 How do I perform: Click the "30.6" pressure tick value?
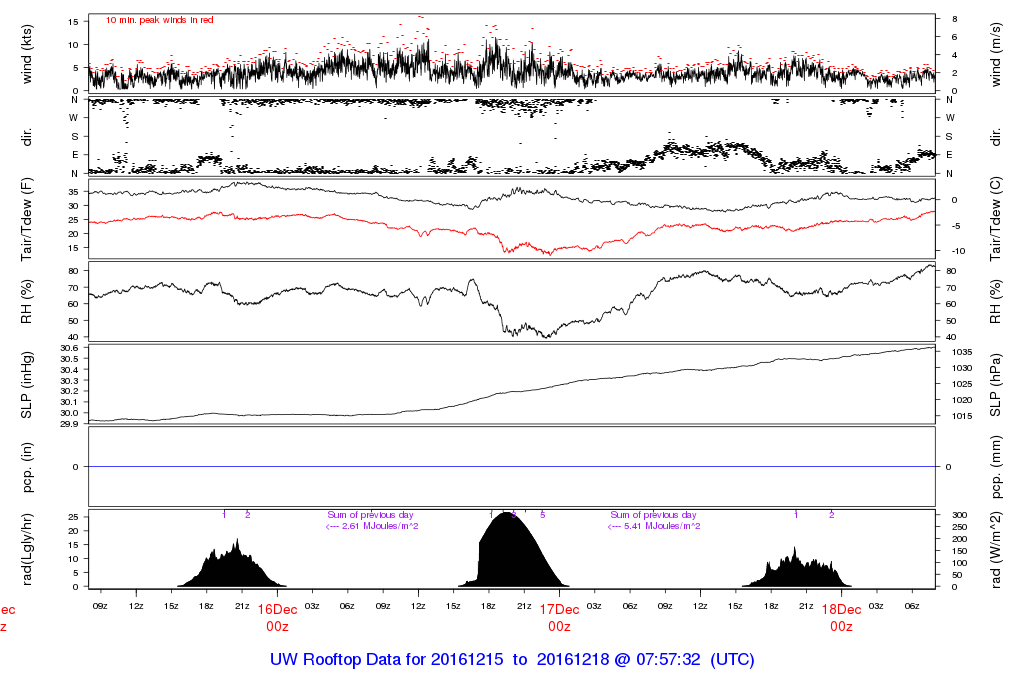(69, 348)
